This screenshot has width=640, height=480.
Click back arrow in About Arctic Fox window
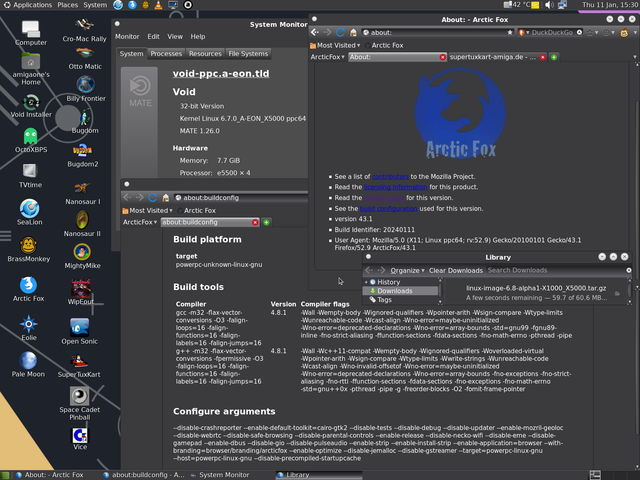coord(315,32)
